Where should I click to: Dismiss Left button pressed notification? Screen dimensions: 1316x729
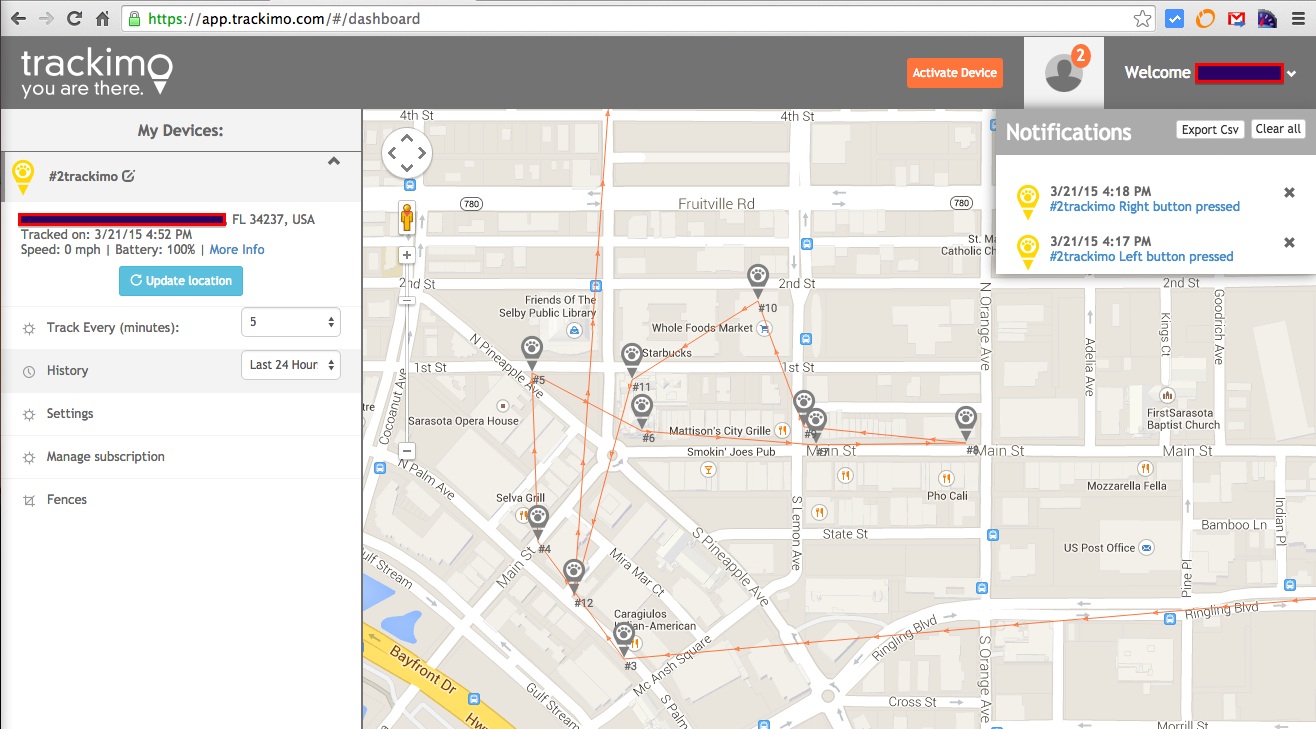pyautogui.click(x=1289, y=242)
